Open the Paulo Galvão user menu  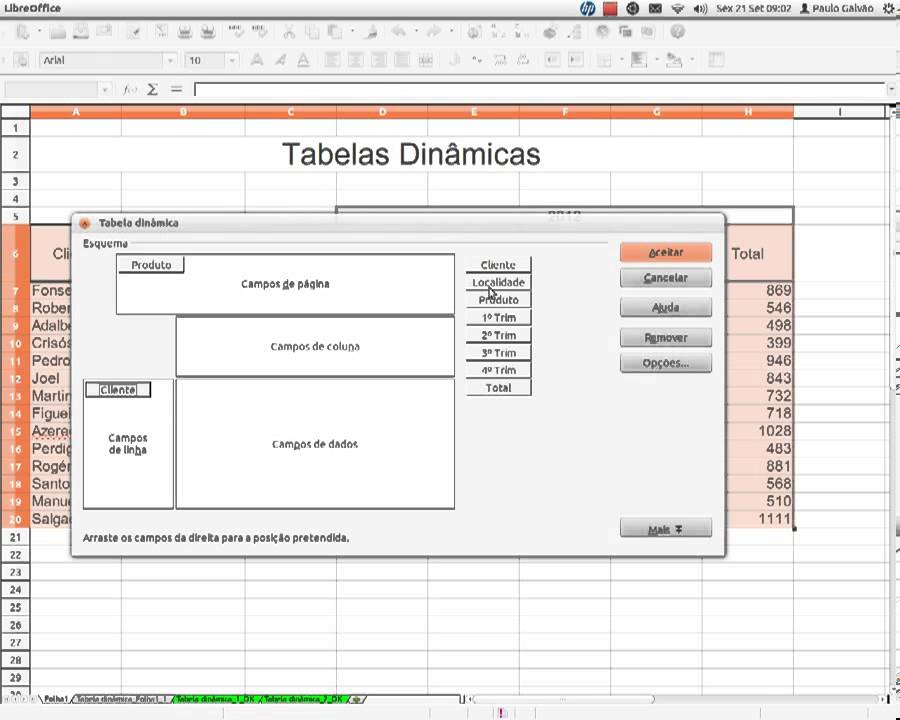pyautogui.click(x=837, y=9)
